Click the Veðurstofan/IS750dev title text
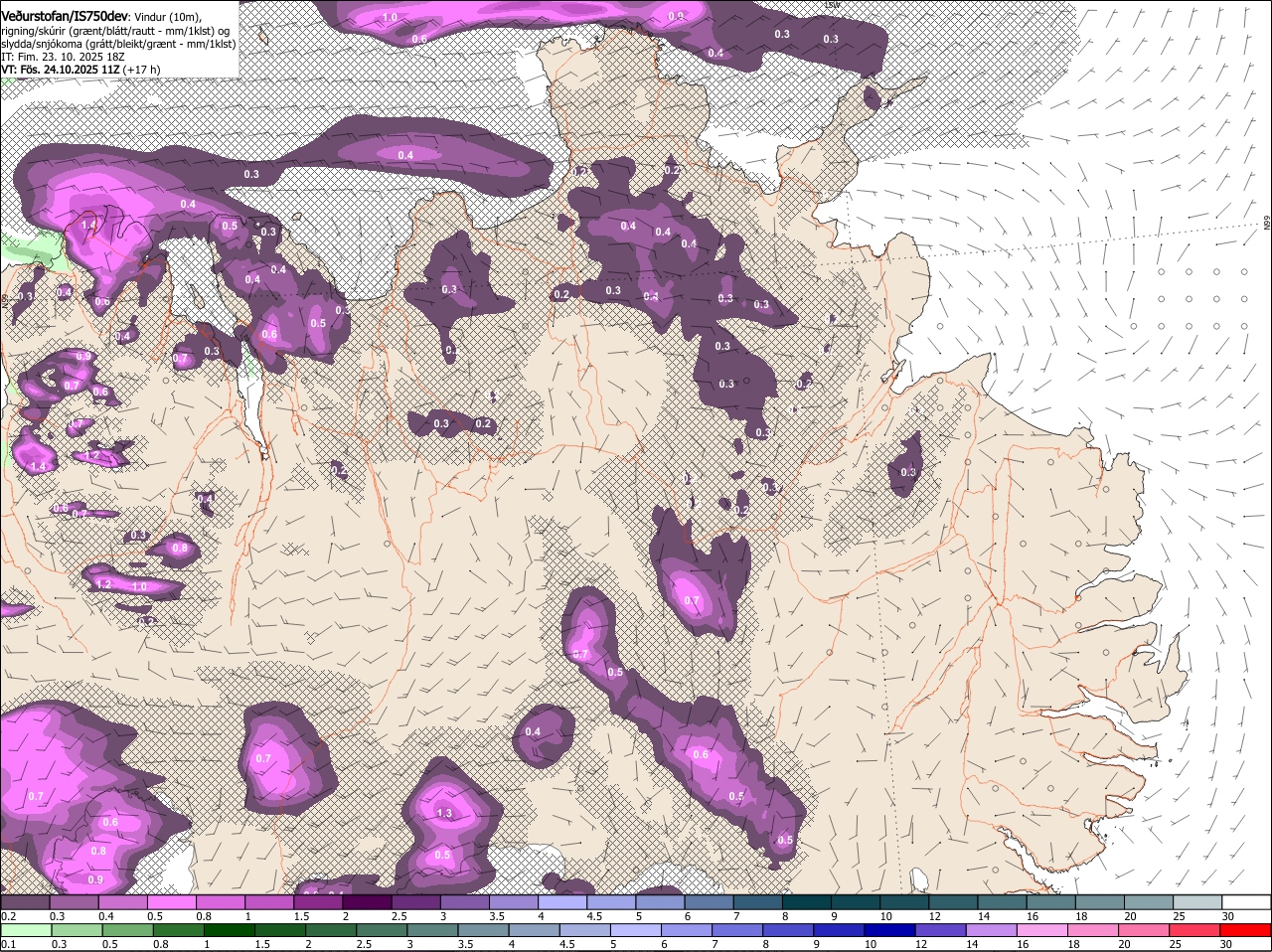 coord(66,17)
